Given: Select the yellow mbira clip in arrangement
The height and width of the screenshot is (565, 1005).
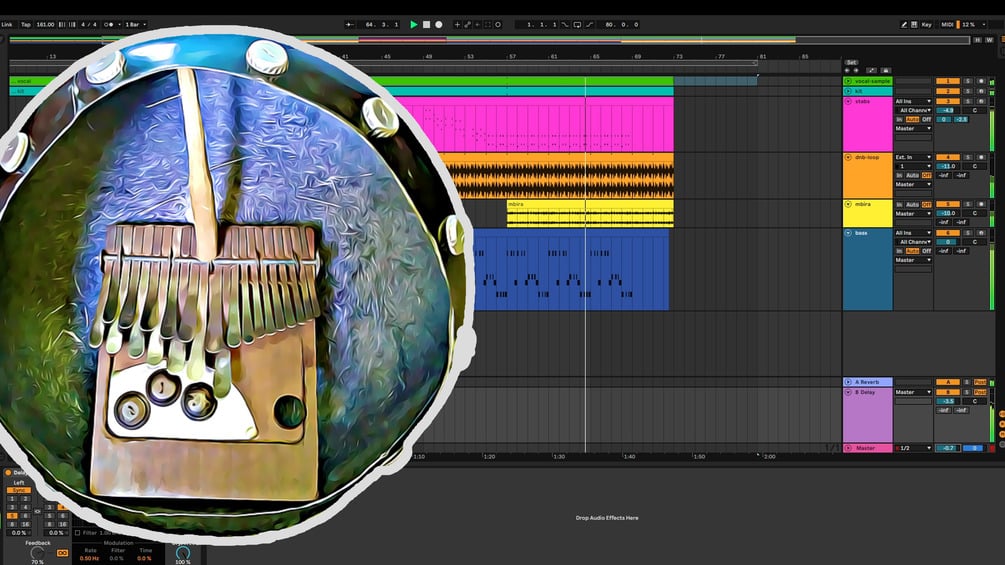Looking at the screenshot, I should 590,213.
